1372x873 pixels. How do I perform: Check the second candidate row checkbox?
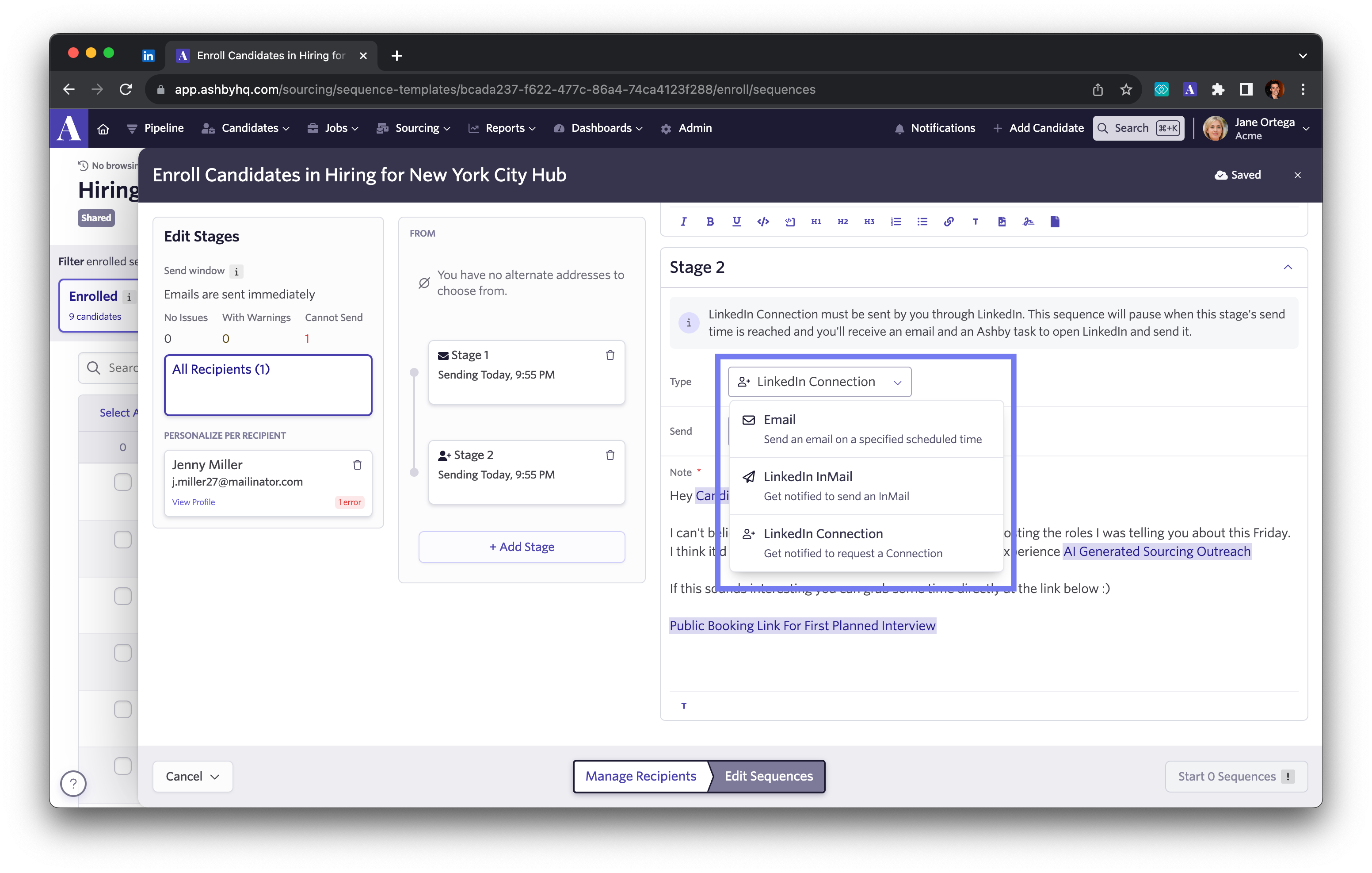(122, 539)
